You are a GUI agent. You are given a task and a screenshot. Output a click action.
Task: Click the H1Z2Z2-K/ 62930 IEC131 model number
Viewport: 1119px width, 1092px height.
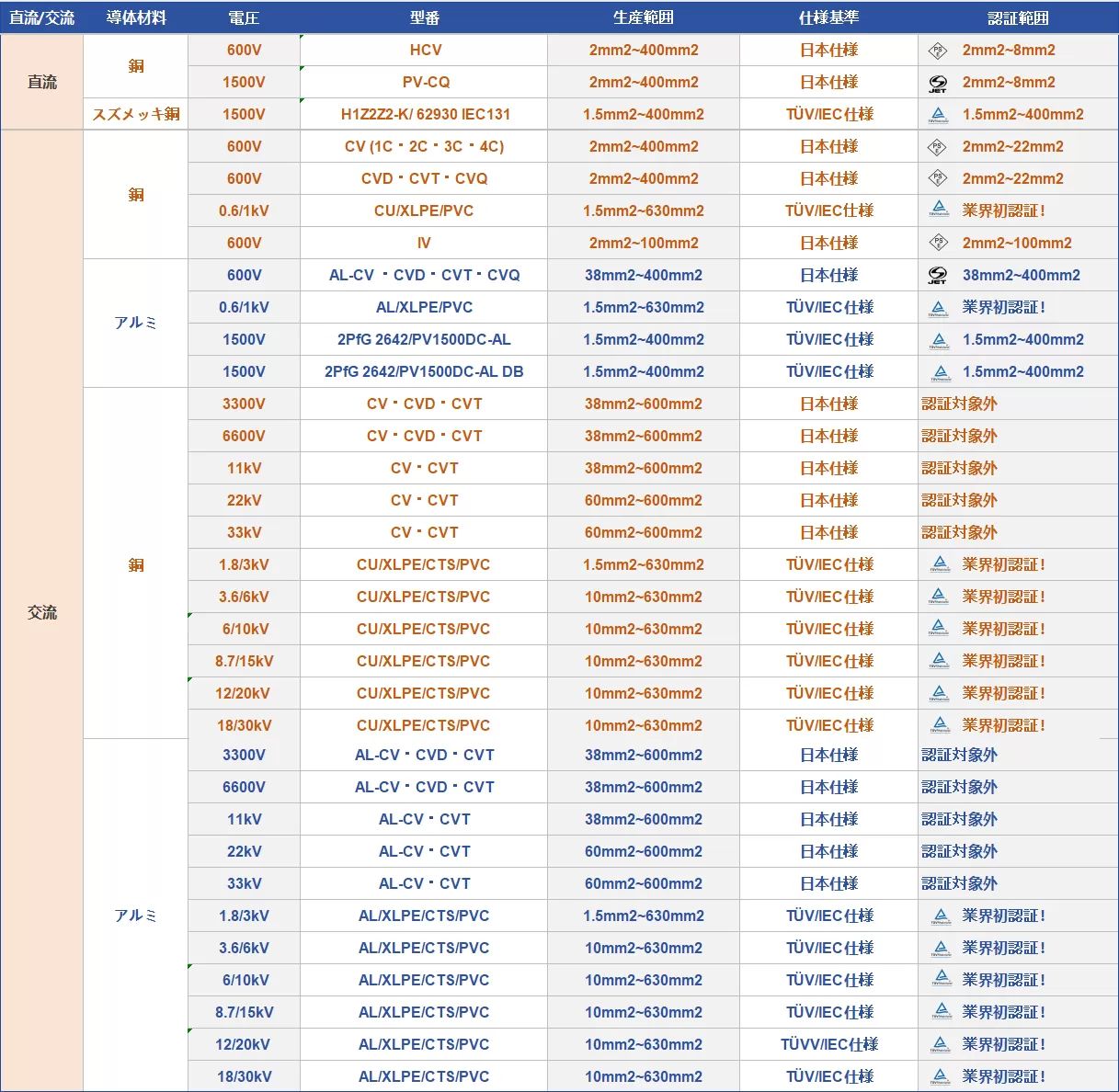[425, 115]
